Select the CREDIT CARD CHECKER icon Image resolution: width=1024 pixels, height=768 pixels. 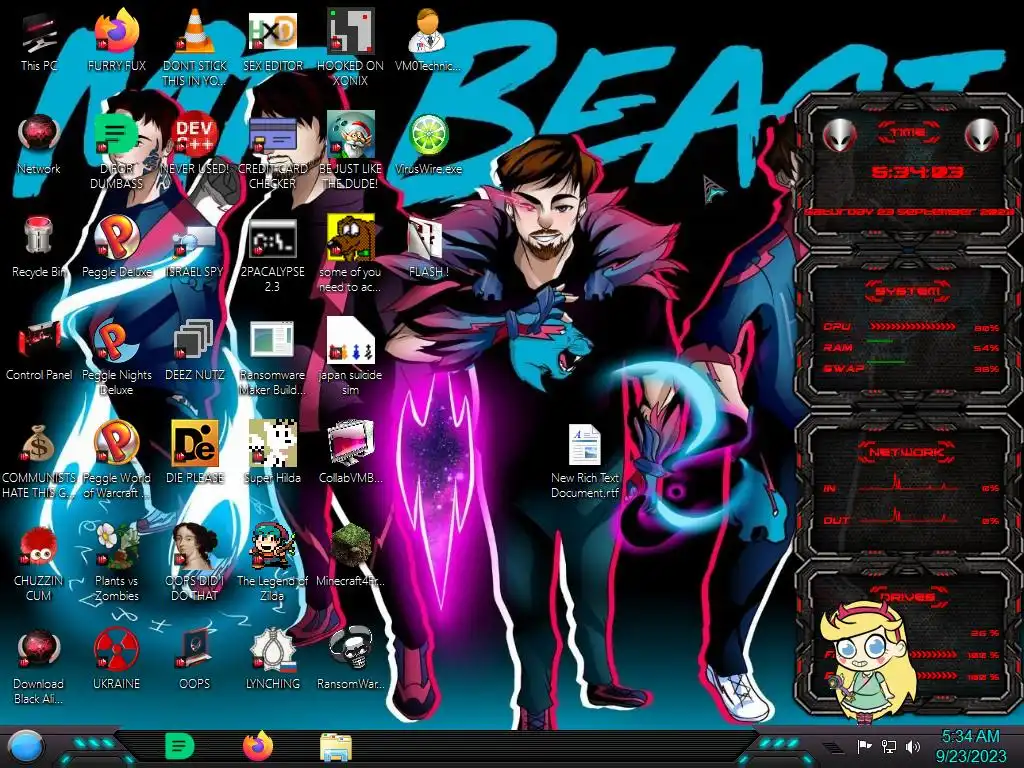[272, 135]
